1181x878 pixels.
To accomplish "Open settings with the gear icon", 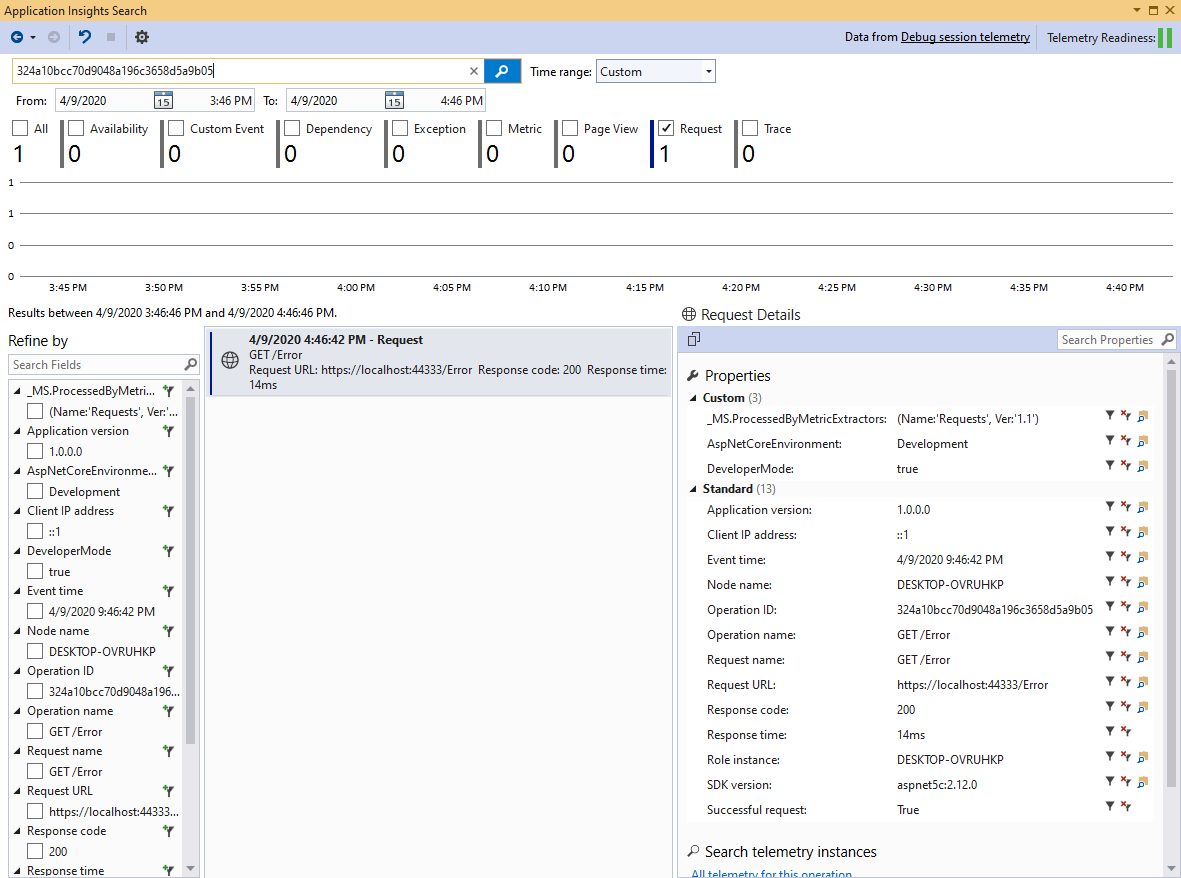I will tap(142, 37).
